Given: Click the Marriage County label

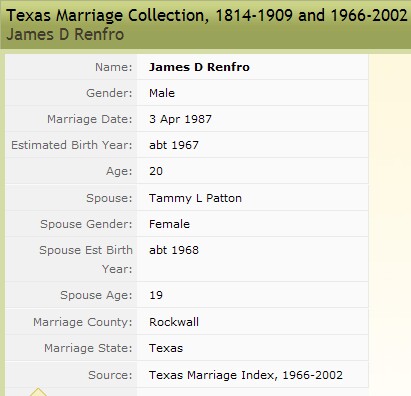Looking at the screenshot, I should [x=83, y=322].
